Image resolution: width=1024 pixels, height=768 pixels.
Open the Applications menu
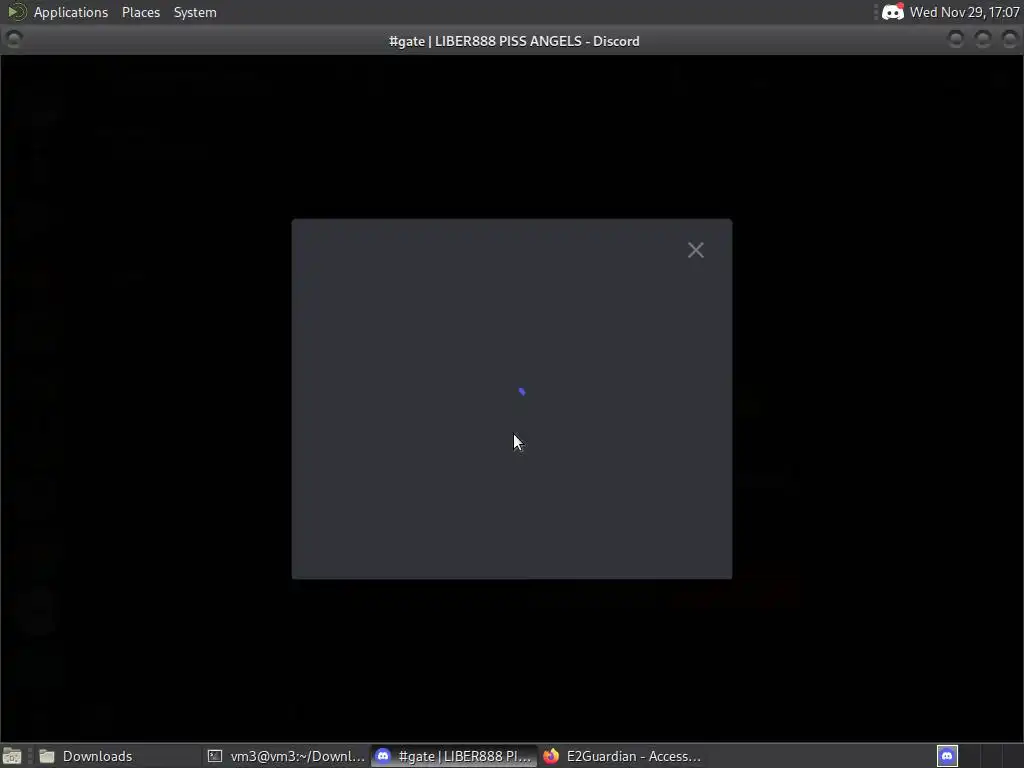click(x=71, y=12)
